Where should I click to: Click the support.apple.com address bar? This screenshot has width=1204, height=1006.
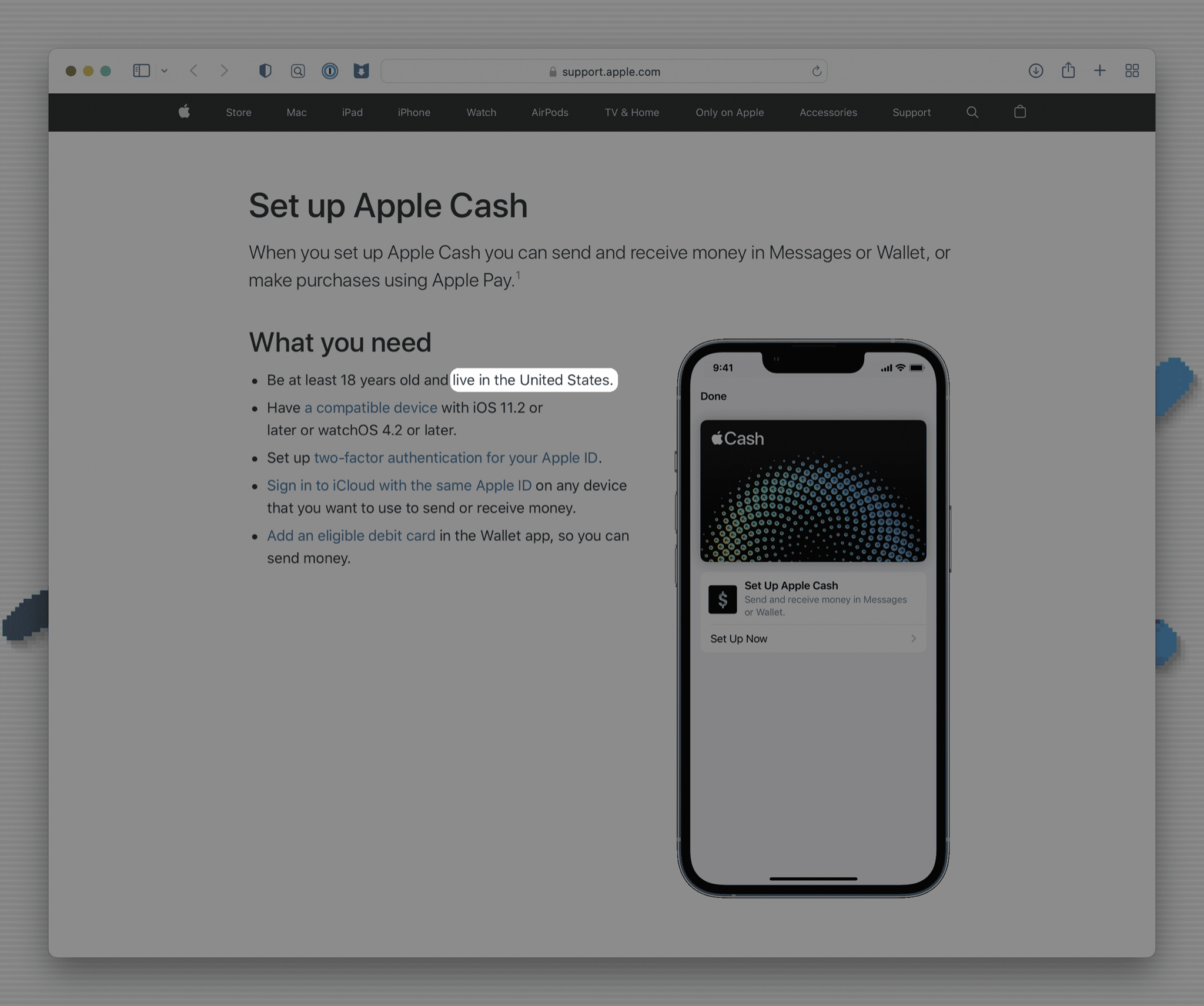pyautogui.click(x=604, y=71)
